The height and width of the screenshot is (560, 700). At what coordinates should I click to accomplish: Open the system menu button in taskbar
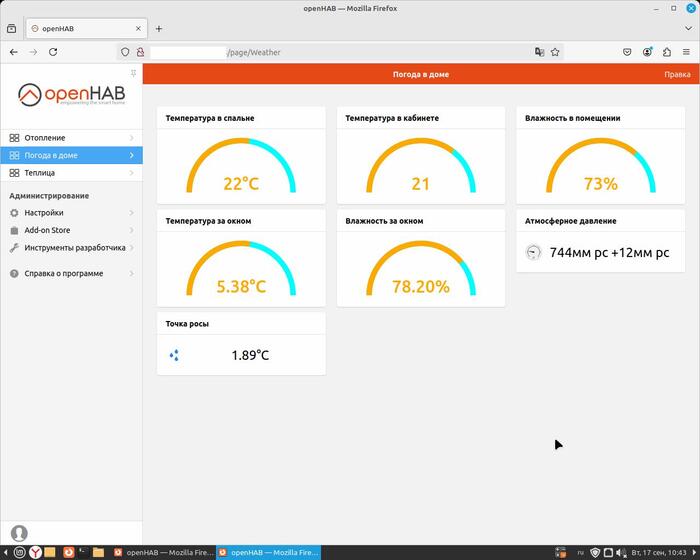click(x=19, y=552)
